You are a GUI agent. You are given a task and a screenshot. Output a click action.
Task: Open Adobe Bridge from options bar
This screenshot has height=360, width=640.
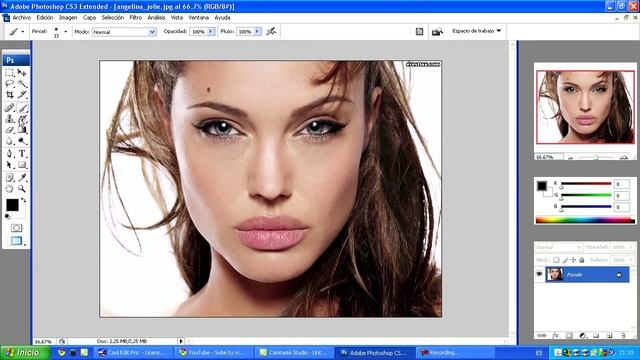[437, 31]
